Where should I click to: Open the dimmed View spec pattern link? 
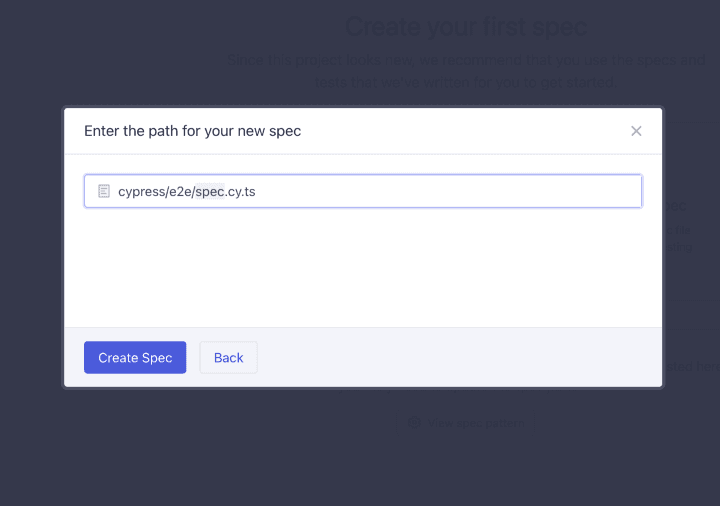tap(474, 424)
